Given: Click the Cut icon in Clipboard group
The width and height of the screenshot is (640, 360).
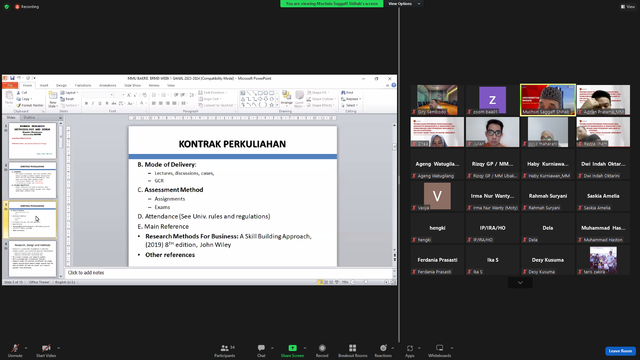Looking at the screenshot, I should (x=22, y=93).
